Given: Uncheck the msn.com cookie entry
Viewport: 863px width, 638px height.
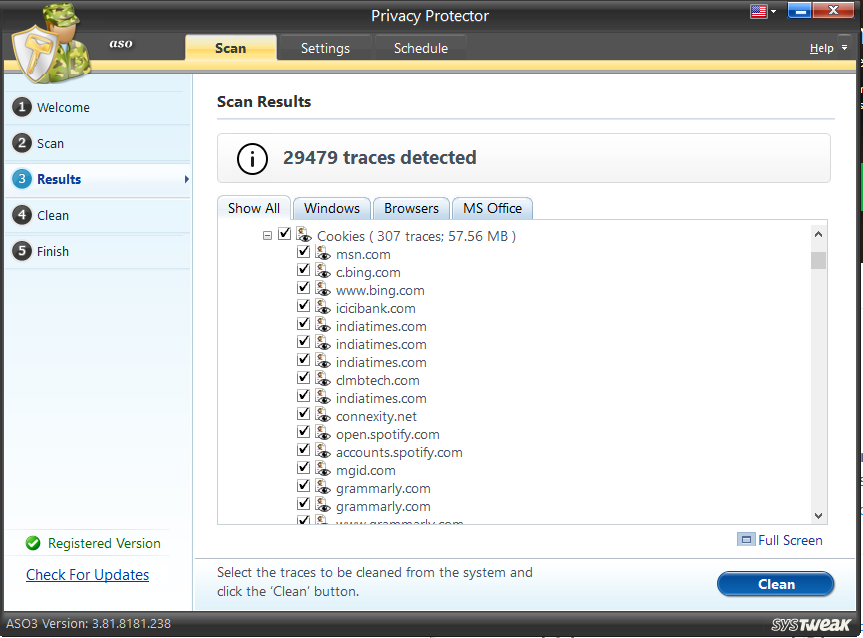Looking at the screenshot, I should pos(304,253).
